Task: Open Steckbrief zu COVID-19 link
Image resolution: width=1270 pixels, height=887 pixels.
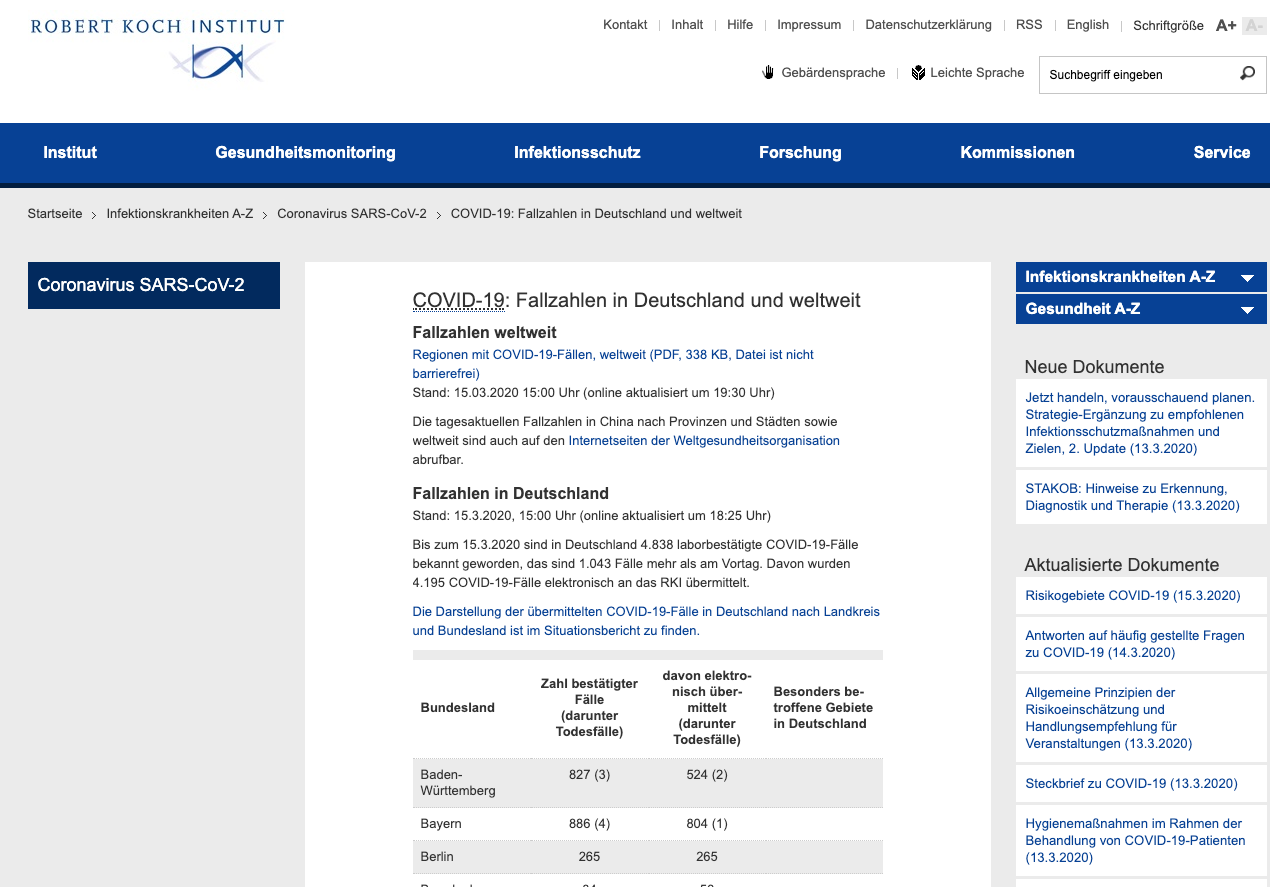Action: (x=1131, y=784)
